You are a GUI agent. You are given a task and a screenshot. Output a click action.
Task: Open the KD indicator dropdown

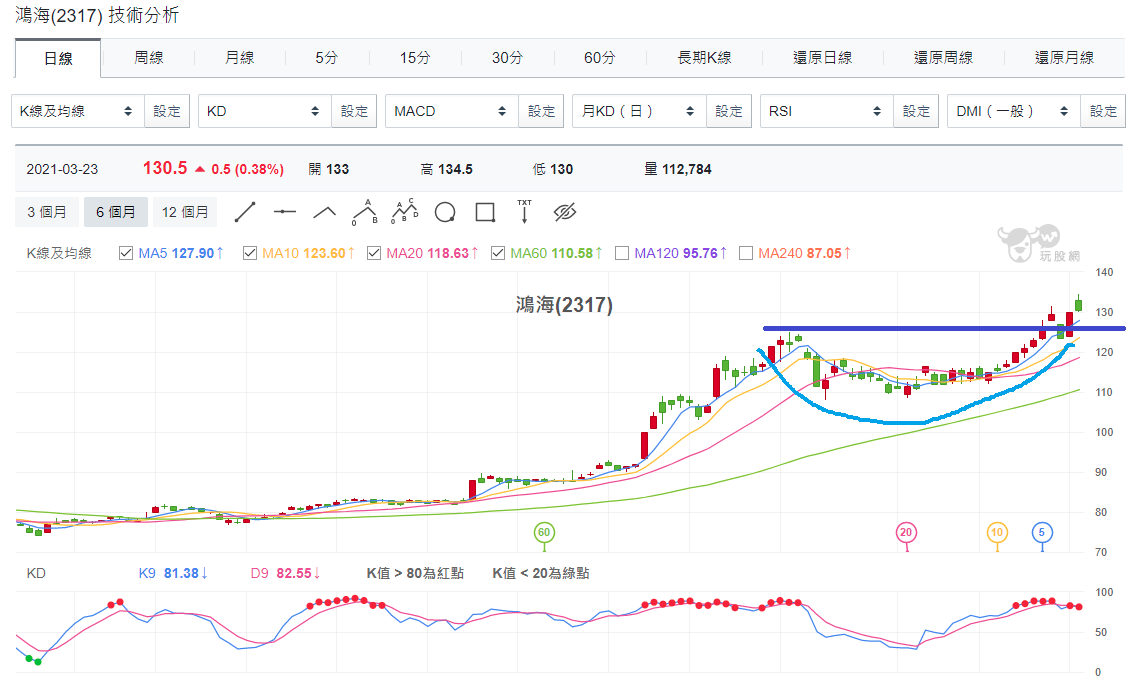pyautogui.click(x=265, y=111)
